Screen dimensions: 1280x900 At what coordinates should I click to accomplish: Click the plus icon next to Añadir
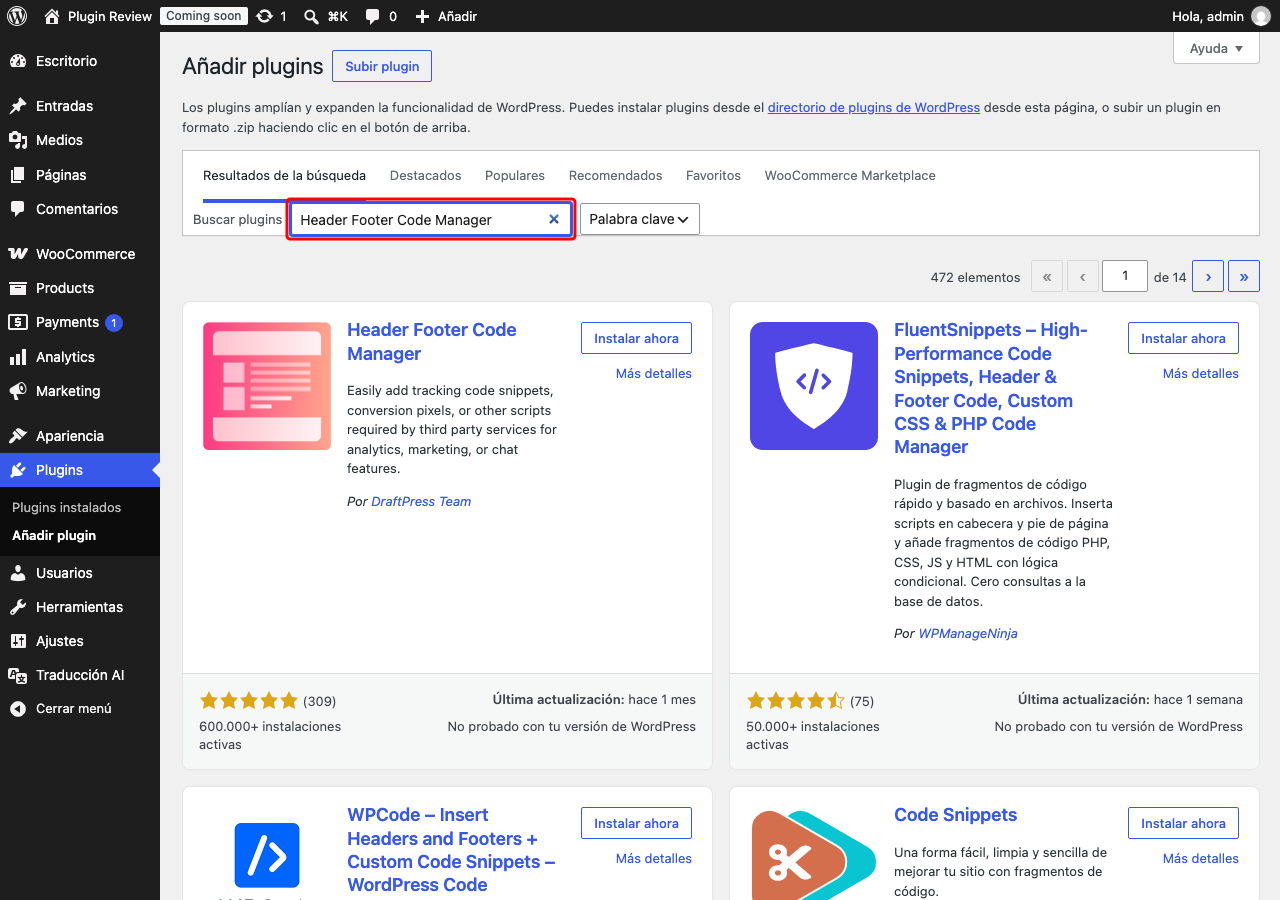(x=422, y=16)
